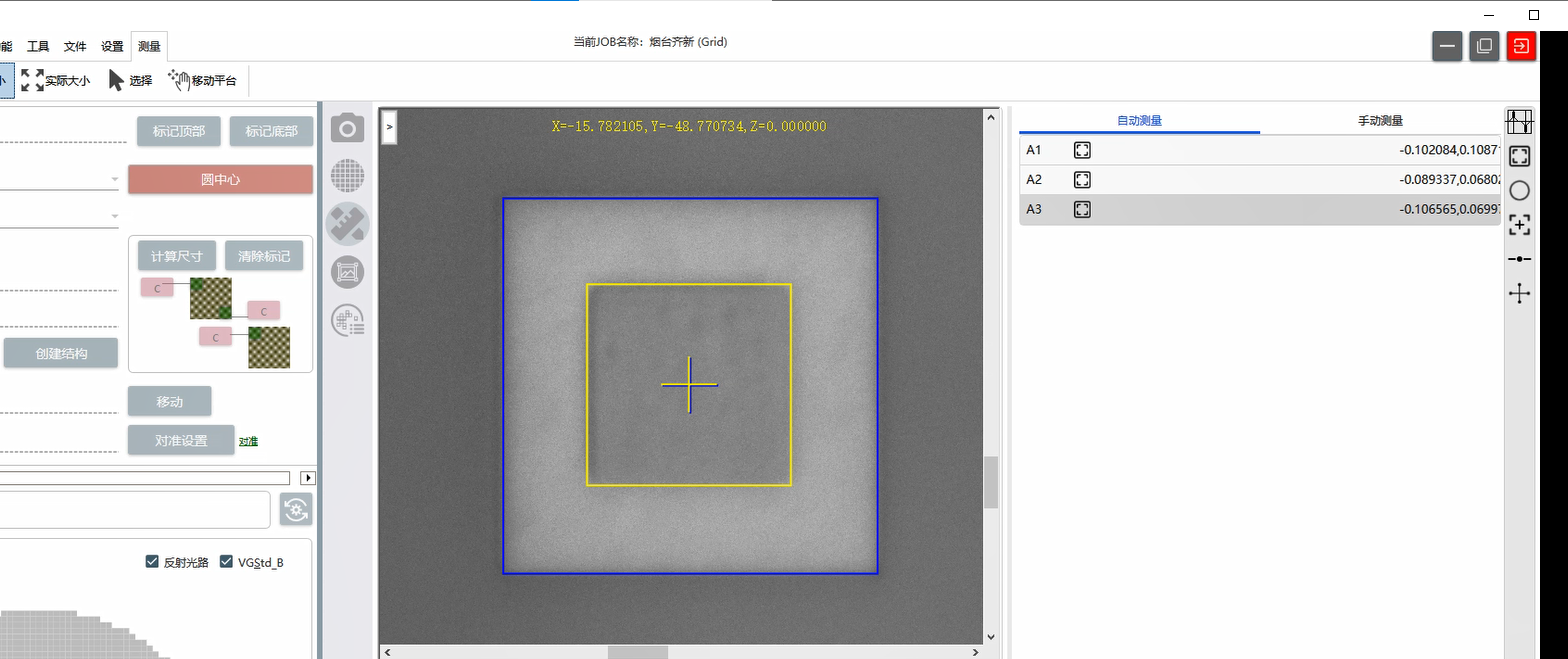Click the image view vertical scrollbar thumb
This screenshot has height=659, width=1568.
pyautogui.click(x=991, y=483)
